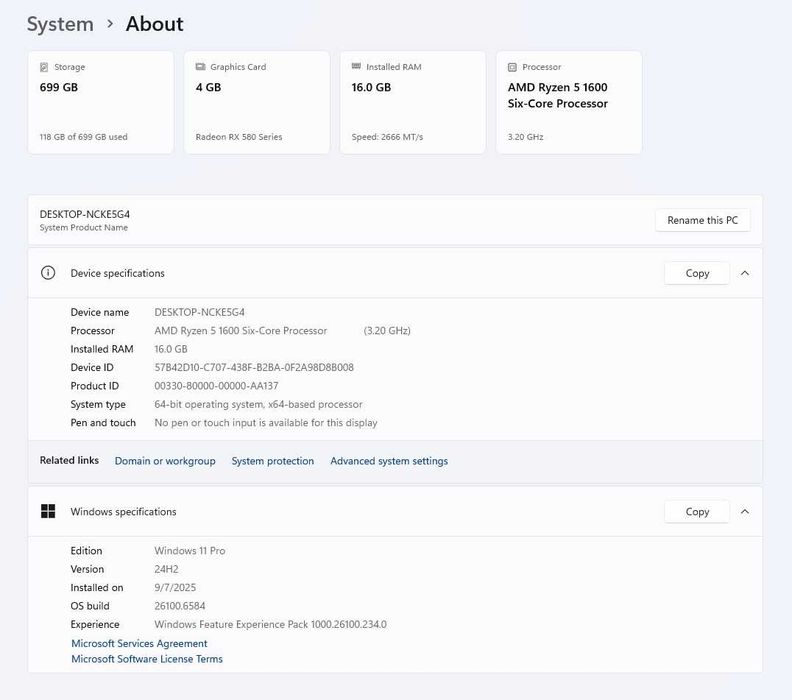Go back to System breadcrumb
792x700 pixels.
click(60, 24)
